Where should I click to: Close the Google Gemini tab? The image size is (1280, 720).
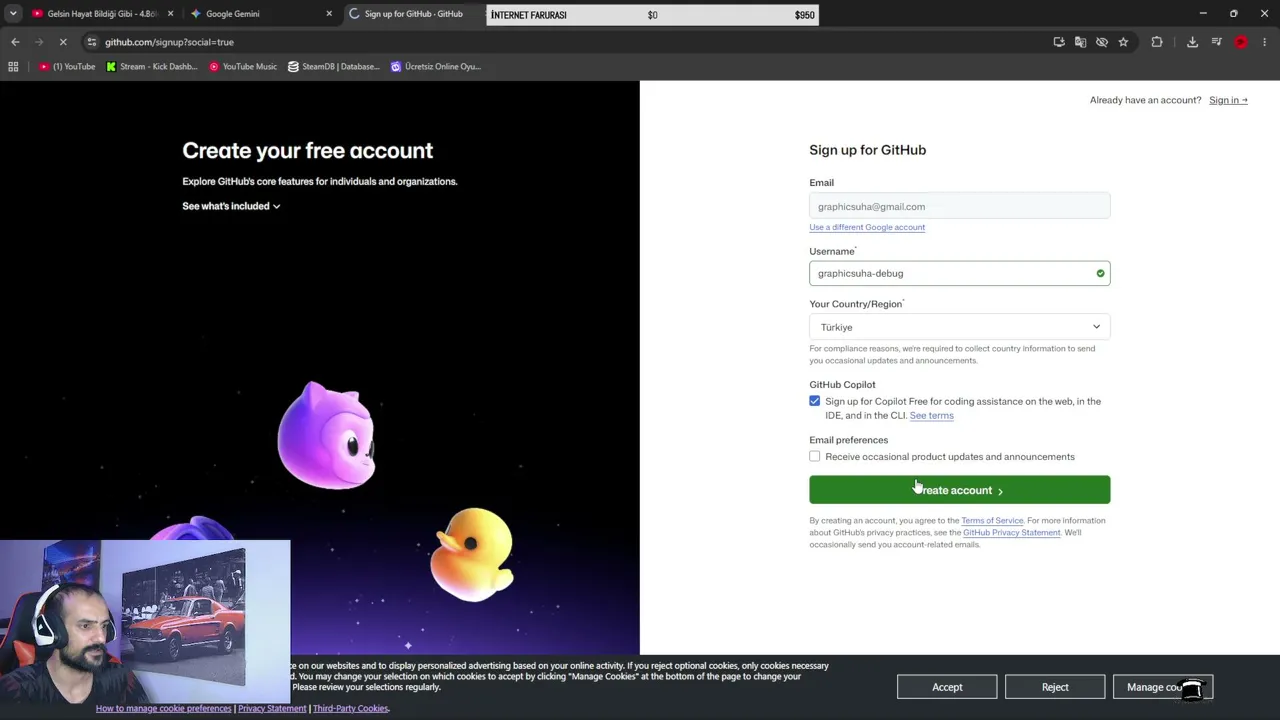[329, 14]
